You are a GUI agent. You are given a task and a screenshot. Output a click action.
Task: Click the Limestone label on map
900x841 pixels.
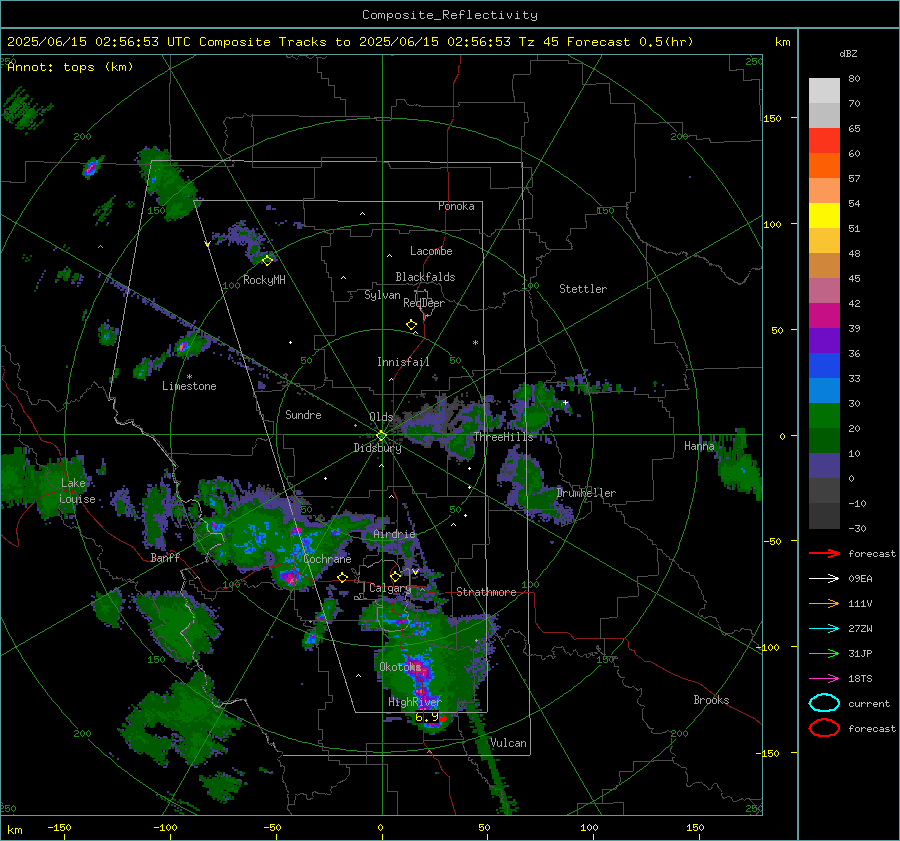(189, 386)
